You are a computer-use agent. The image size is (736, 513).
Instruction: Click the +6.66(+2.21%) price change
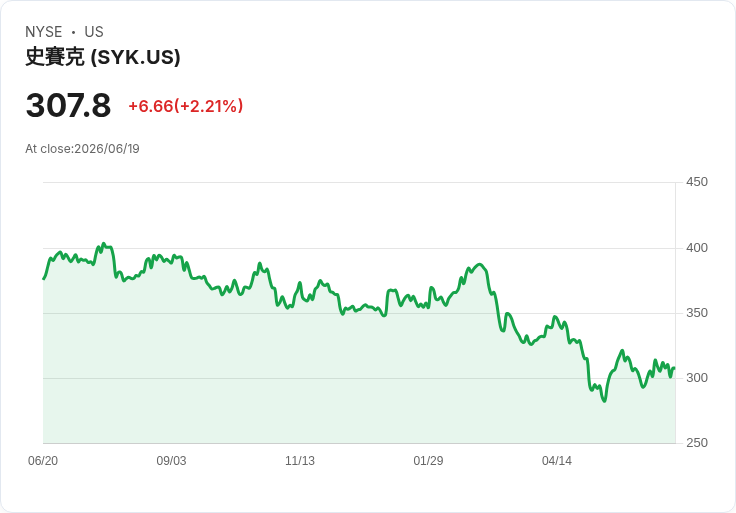186,106
